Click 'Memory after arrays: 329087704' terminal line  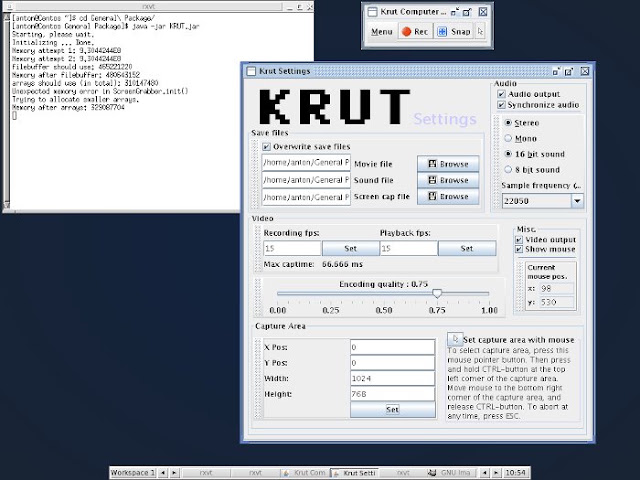[68, 107]
